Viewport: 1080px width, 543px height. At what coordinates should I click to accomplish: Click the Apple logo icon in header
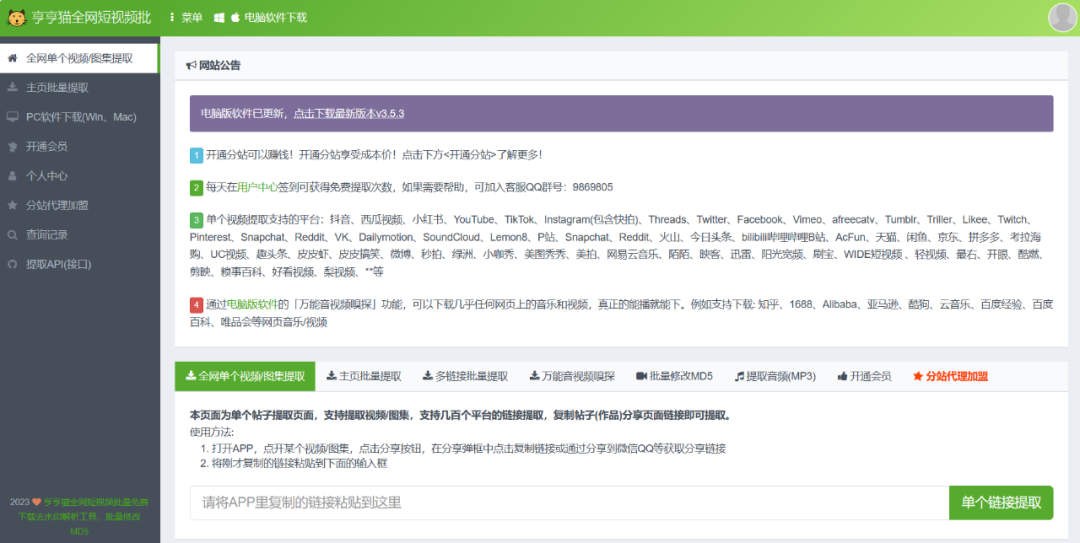[x=236, y=17]
